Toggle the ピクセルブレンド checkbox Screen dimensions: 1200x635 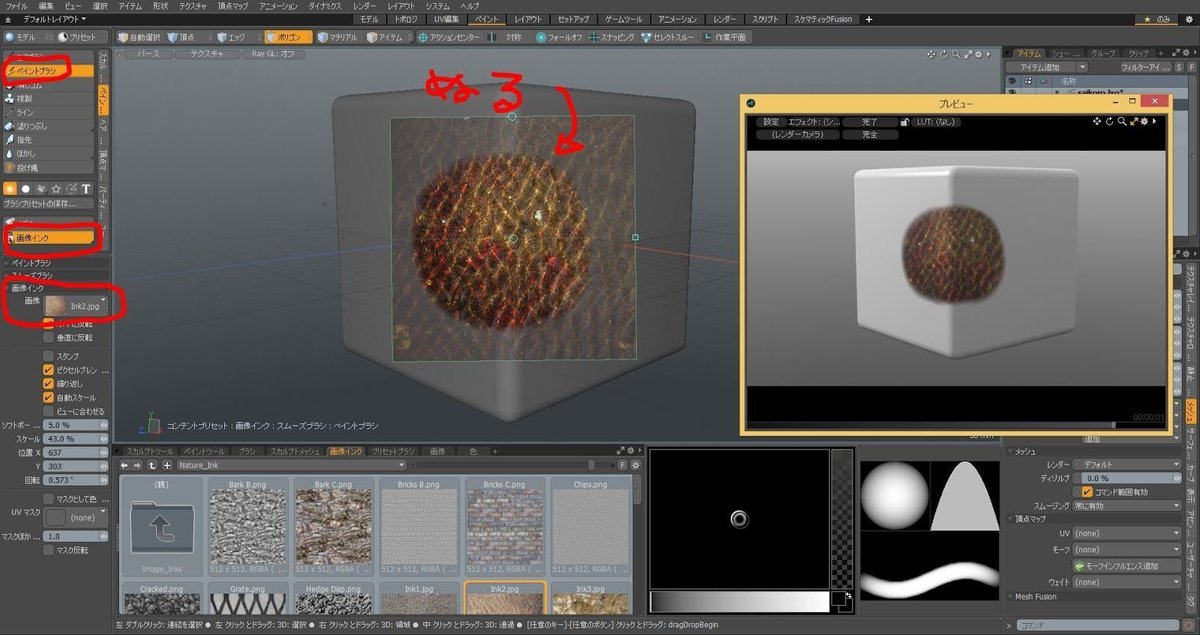49,369
